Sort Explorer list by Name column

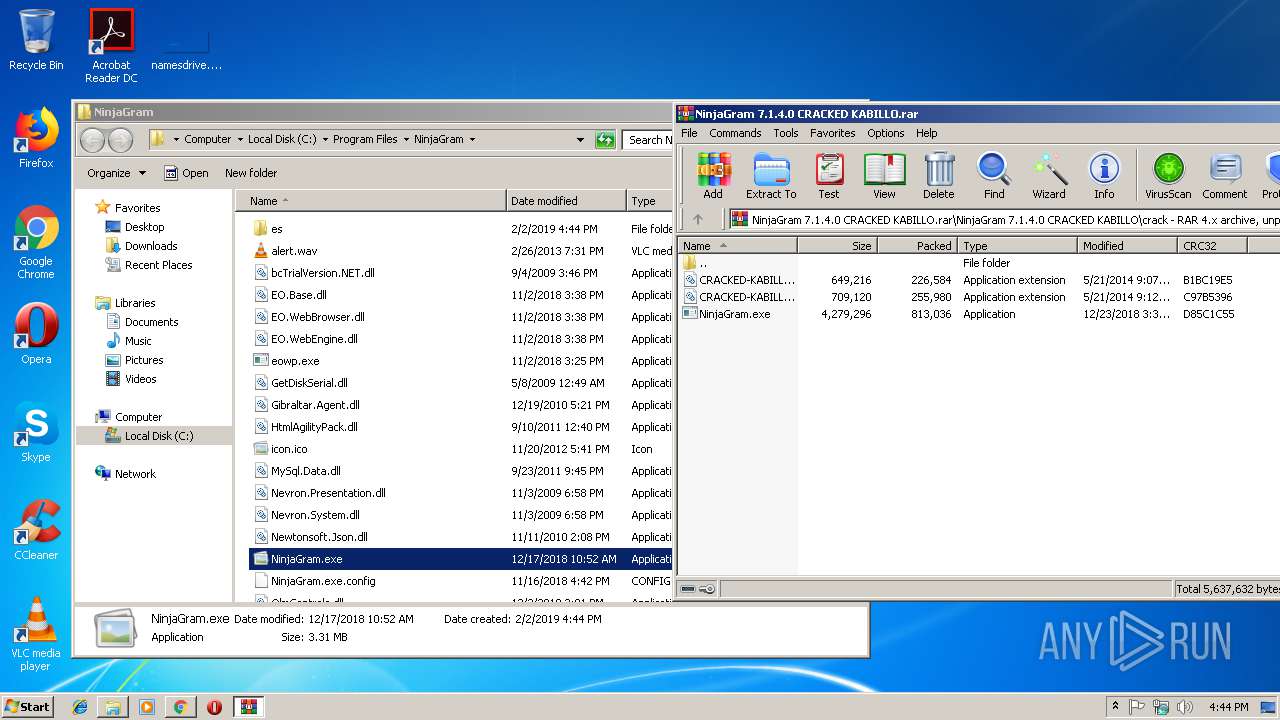(371, 201)
